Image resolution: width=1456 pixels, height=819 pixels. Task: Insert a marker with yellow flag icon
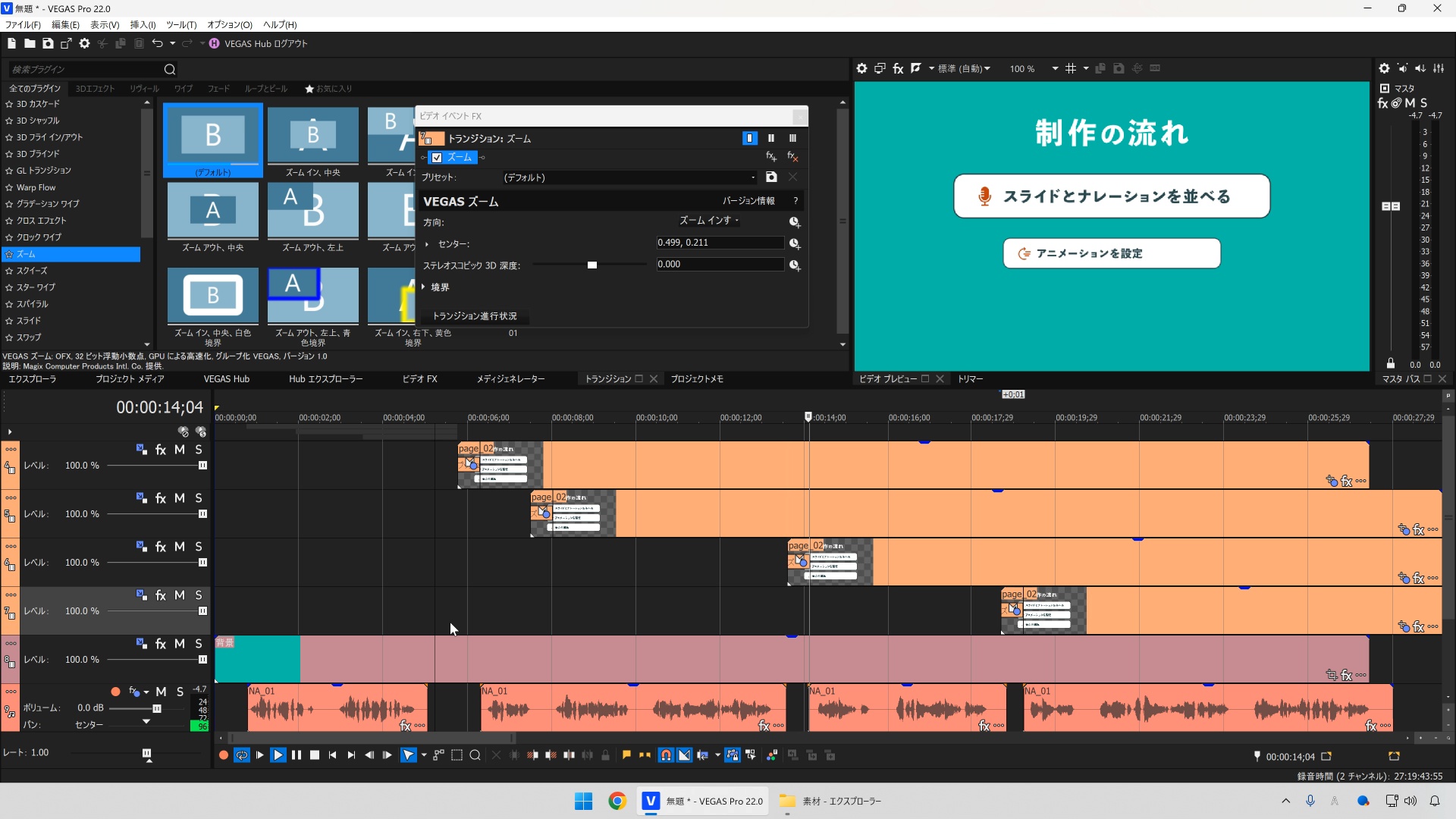click(x=626, y=755)
